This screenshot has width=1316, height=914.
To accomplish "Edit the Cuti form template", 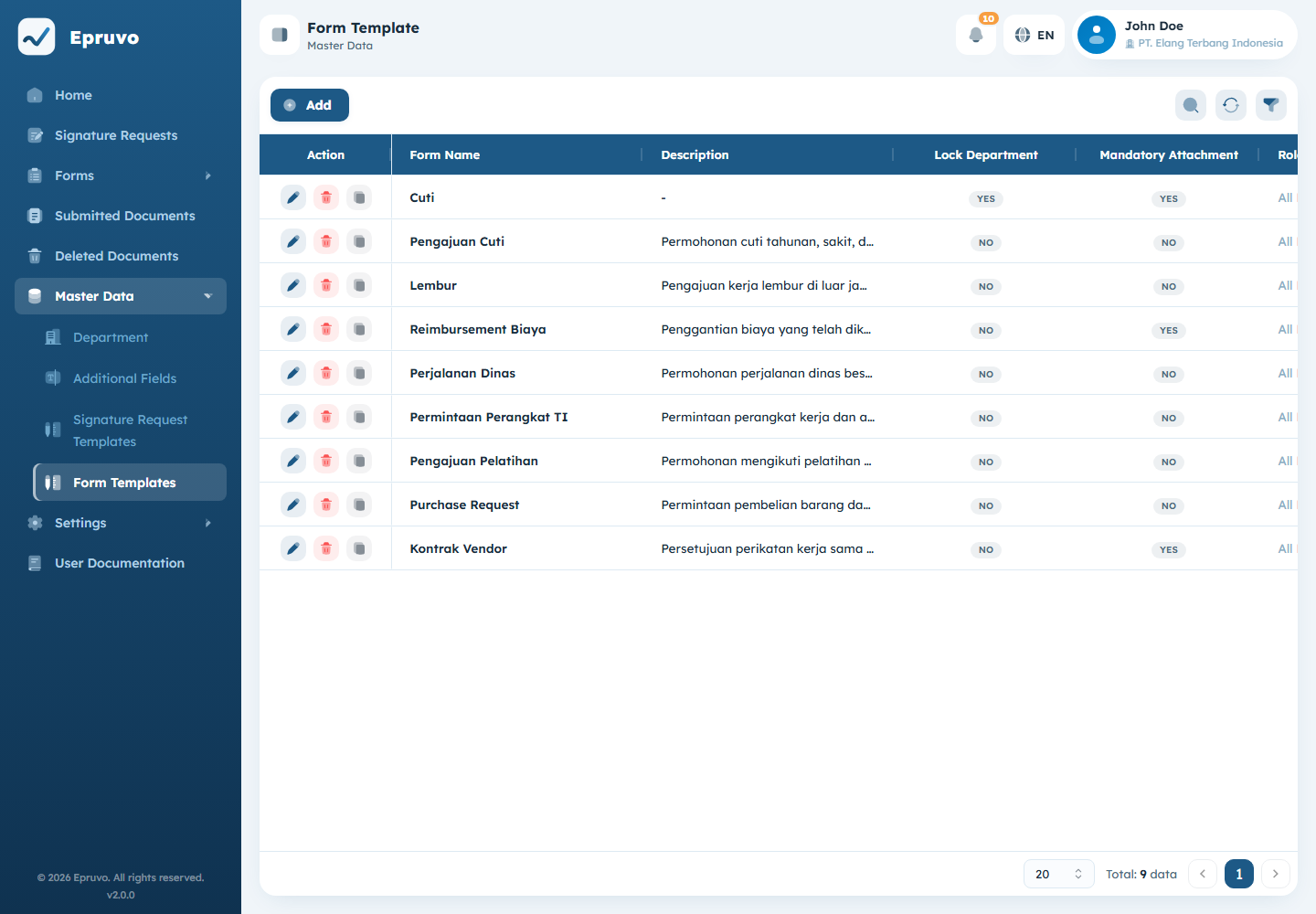I will tap(293, 197).
